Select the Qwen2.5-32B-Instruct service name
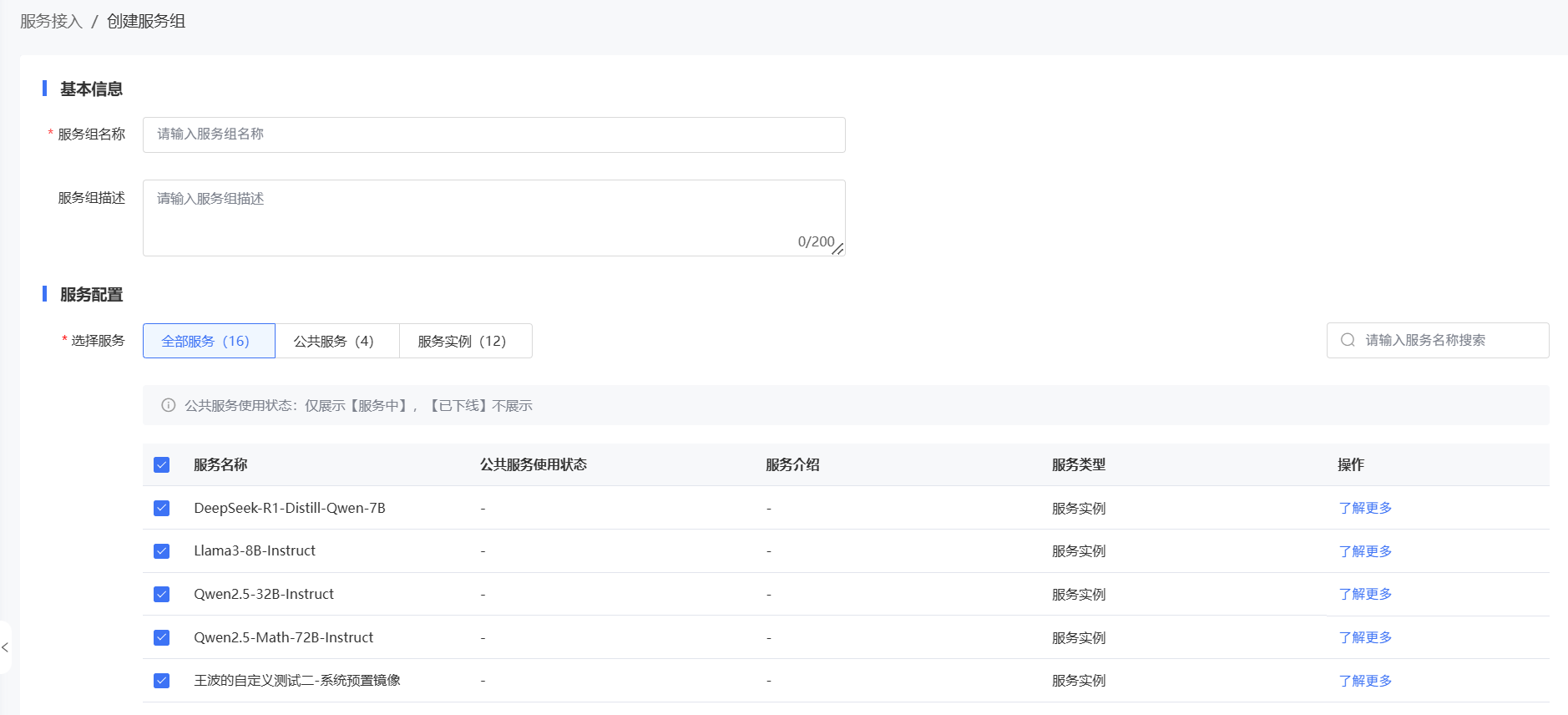This screenshot has width=1568, height=715. 264,594
